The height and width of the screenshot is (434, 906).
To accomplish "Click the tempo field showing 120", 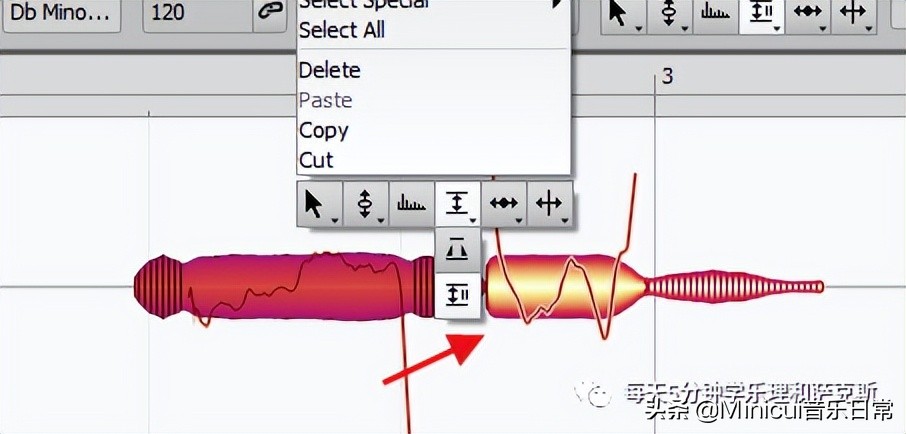I will [x=198, y=13].
